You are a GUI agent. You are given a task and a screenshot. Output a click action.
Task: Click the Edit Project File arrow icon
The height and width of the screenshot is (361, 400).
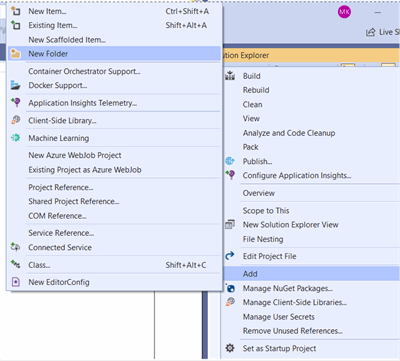230,256
